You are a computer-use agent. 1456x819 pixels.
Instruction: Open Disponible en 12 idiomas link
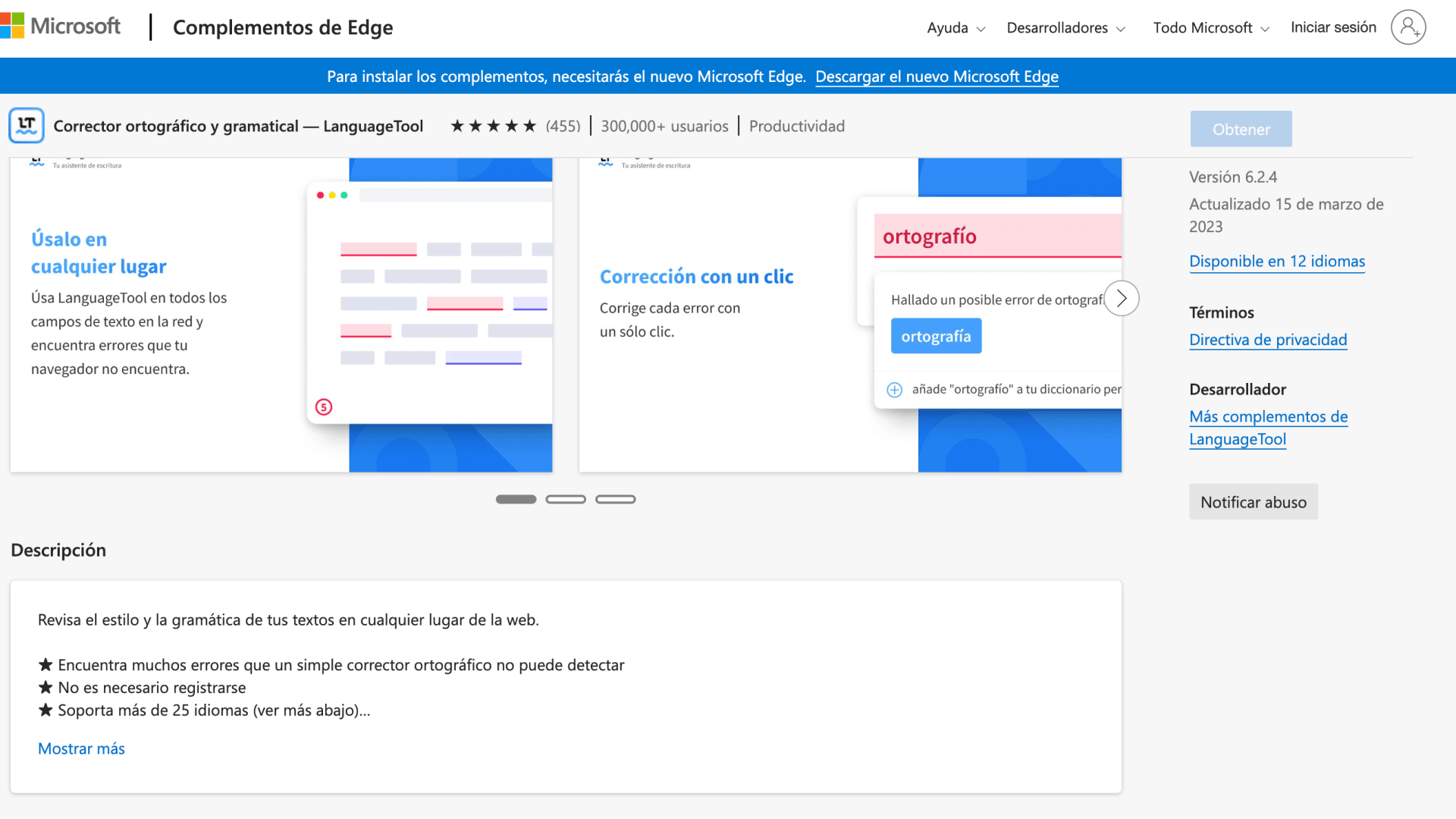point(1277,261)
